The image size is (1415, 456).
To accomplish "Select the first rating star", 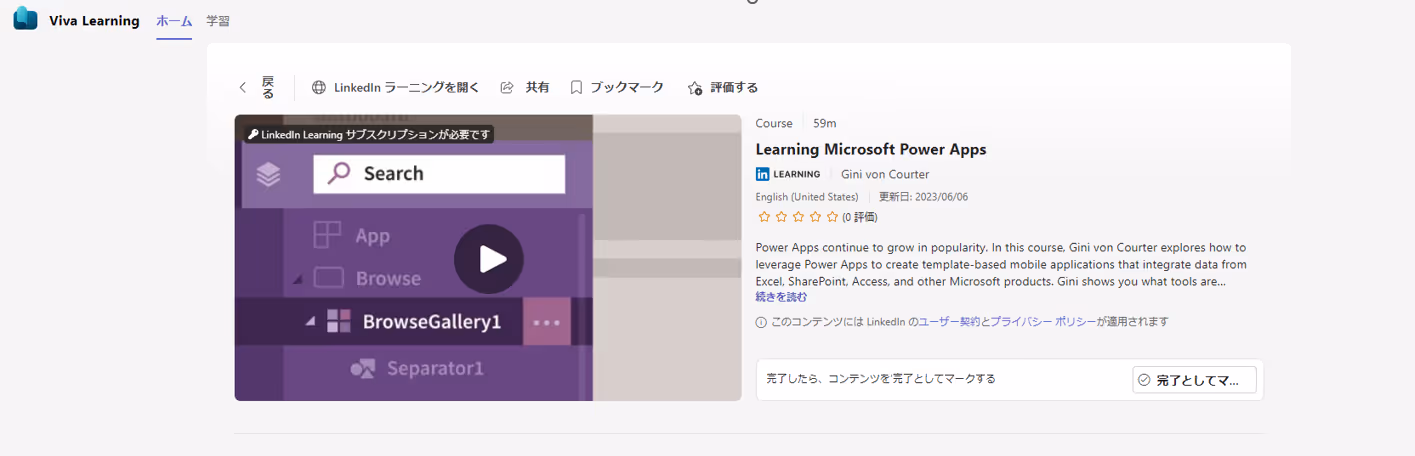I will click(765, 217).
